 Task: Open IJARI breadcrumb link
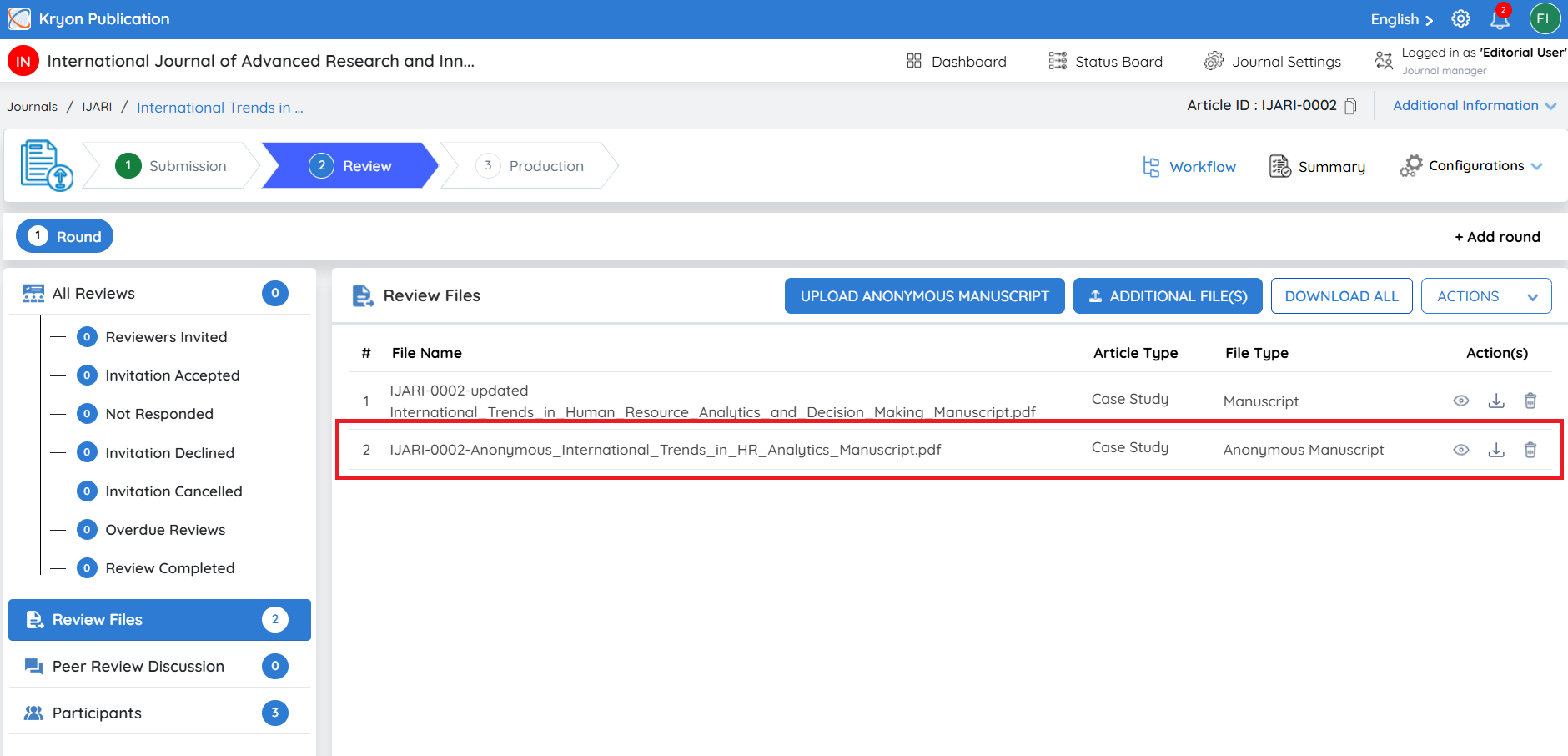[x=97, y=107]
